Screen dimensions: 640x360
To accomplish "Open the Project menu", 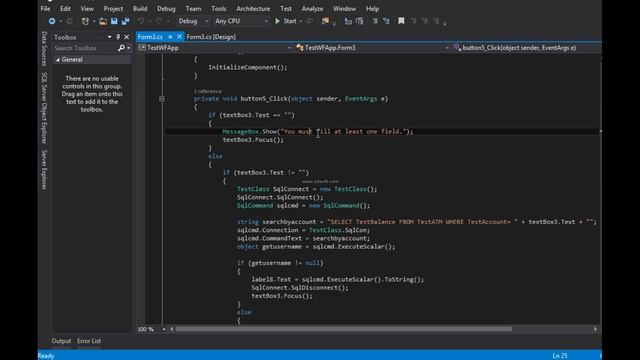I will [x=113, y=9].
